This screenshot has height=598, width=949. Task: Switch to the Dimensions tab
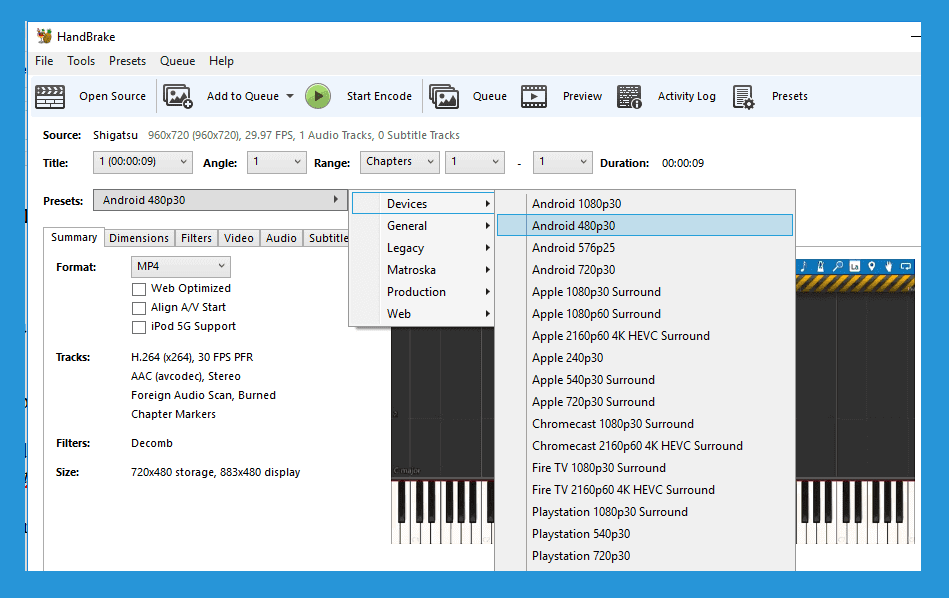click(x=139, y=238)
